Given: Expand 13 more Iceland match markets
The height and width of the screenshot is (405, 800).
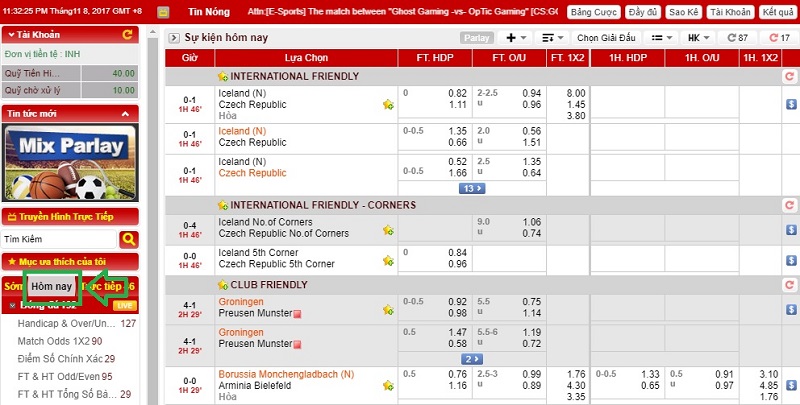Looking at the screenshot, I should (x=472, y=188).
